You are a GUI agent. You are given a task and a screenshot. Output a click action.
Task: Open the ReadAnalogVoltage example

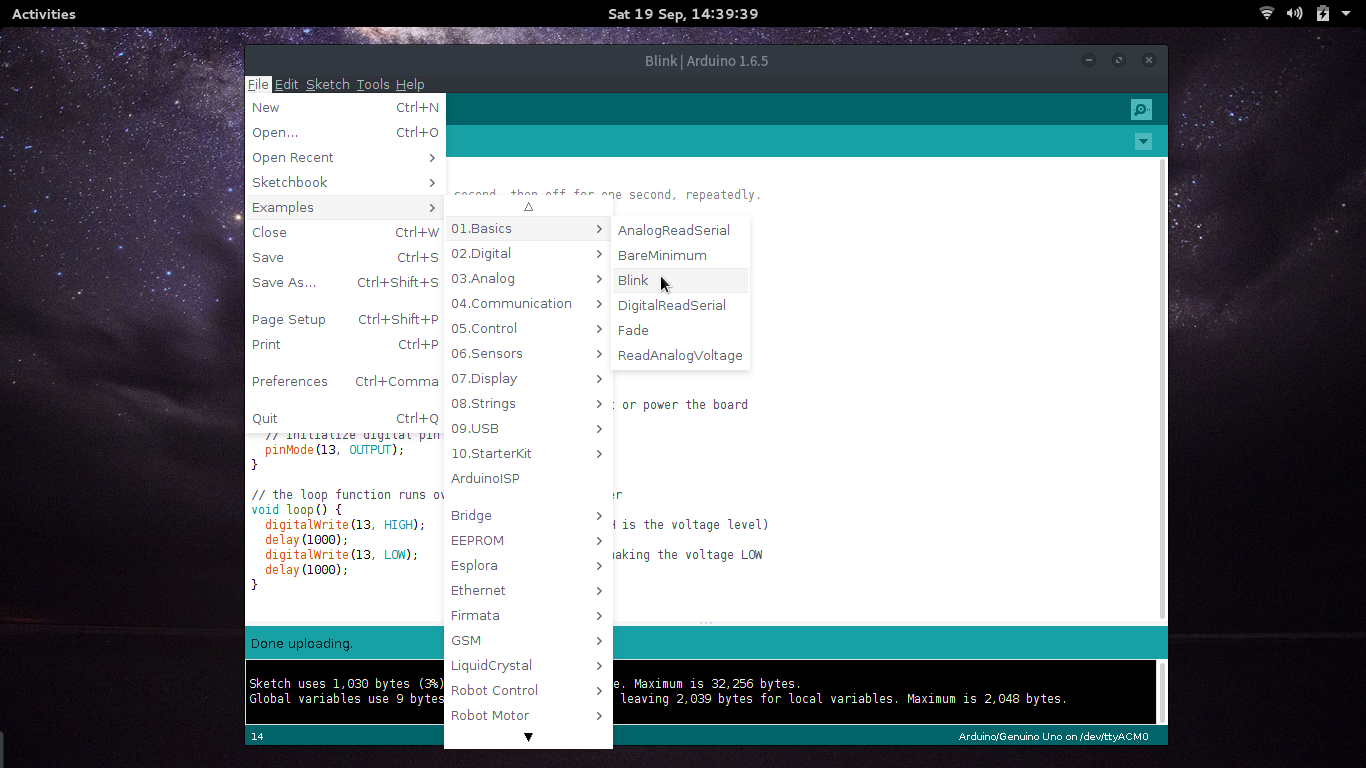[680, 356]
